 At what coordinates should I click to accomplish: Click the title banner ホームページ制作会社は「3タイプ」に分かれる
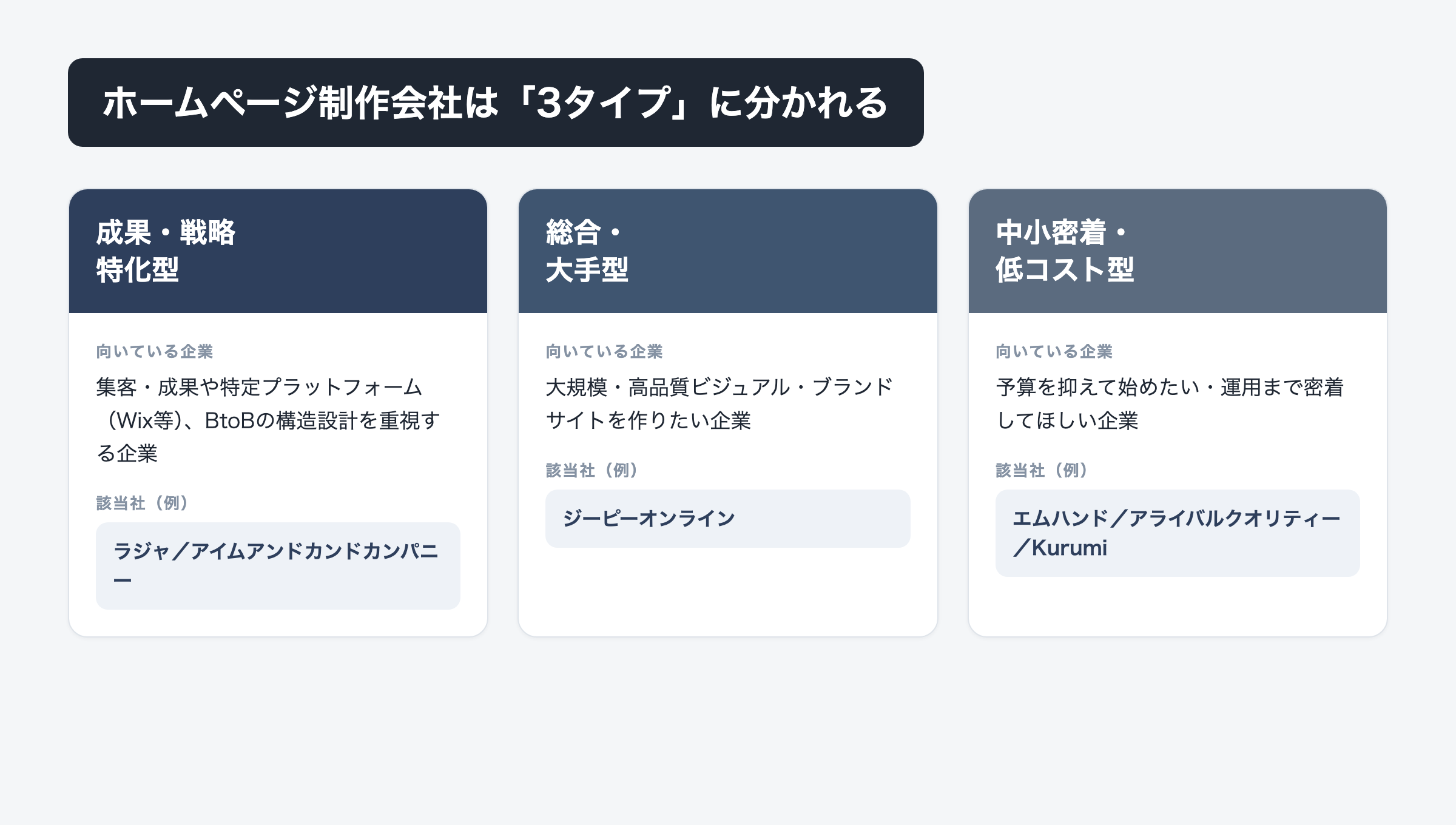click(x=496, y=103)
